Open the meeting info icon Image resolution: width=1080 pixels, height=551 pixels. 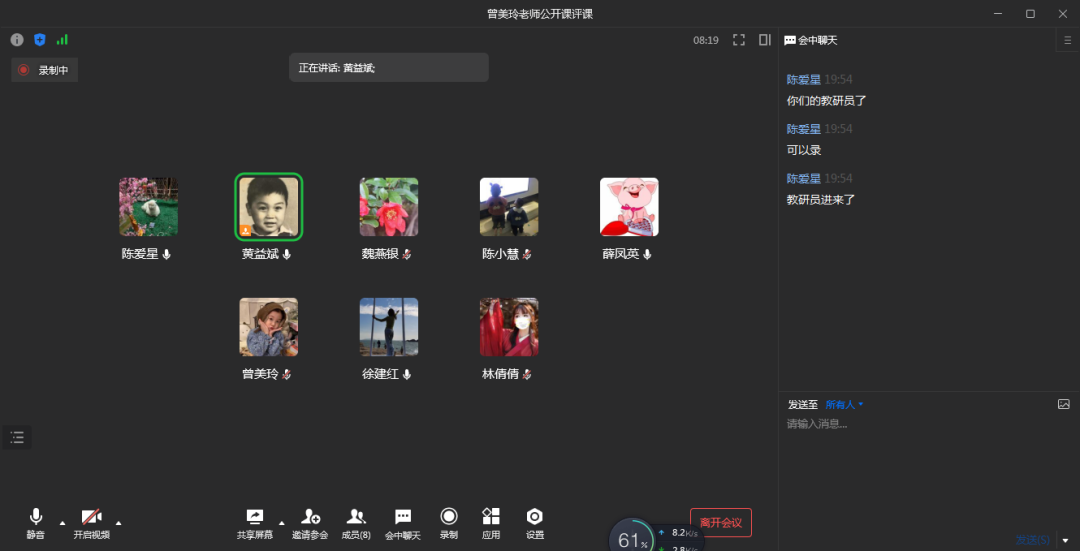coord(17,40)
